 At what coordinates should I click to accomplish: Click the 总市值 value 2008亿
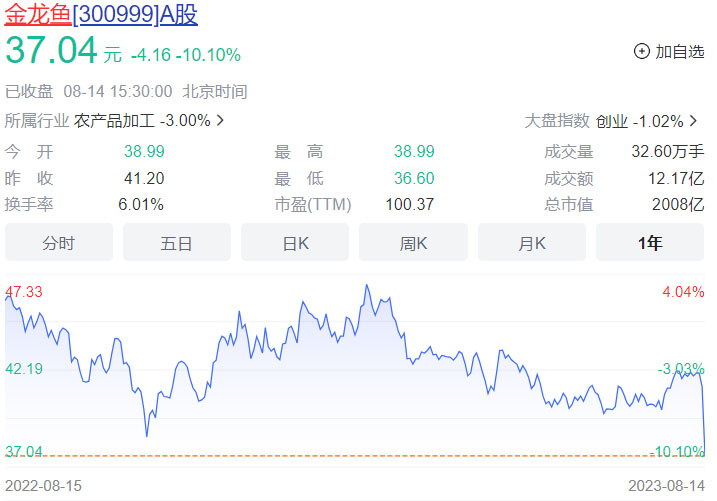click(x=678, y=204)
